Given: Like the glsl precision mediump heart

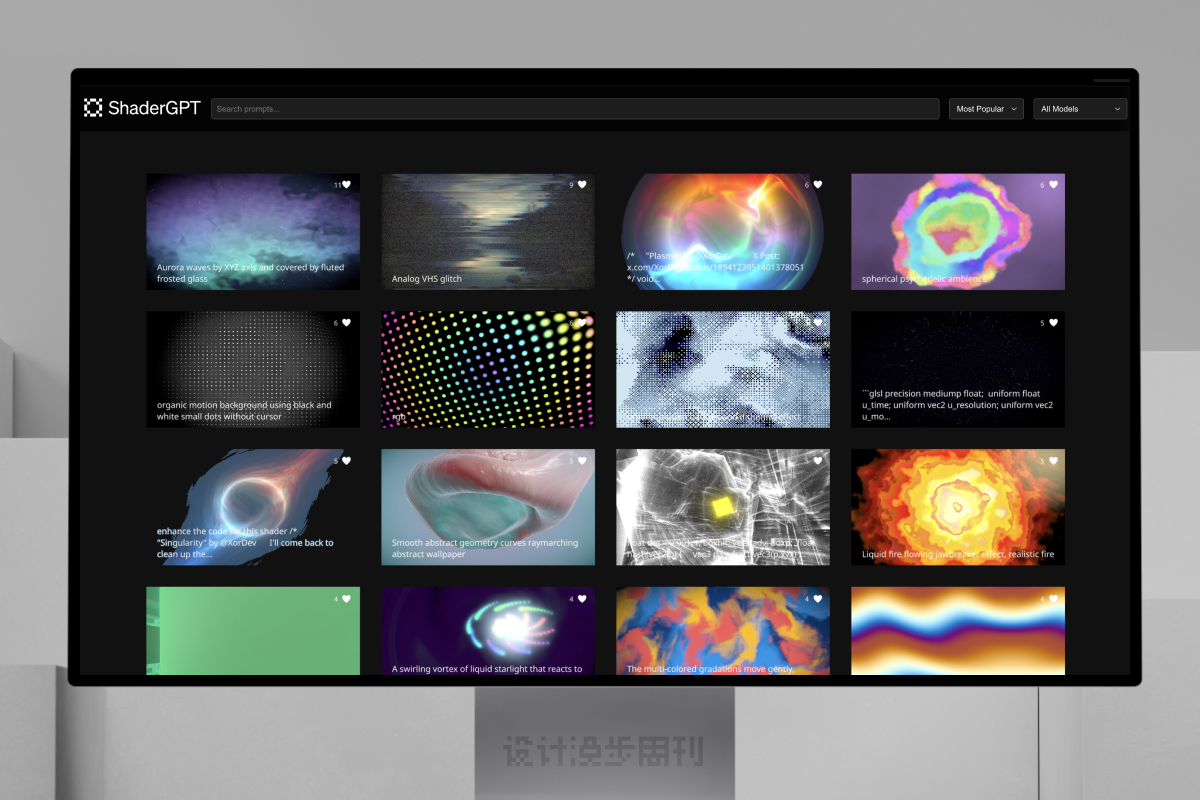Looking at the screenshot, I should (1053, 323).
